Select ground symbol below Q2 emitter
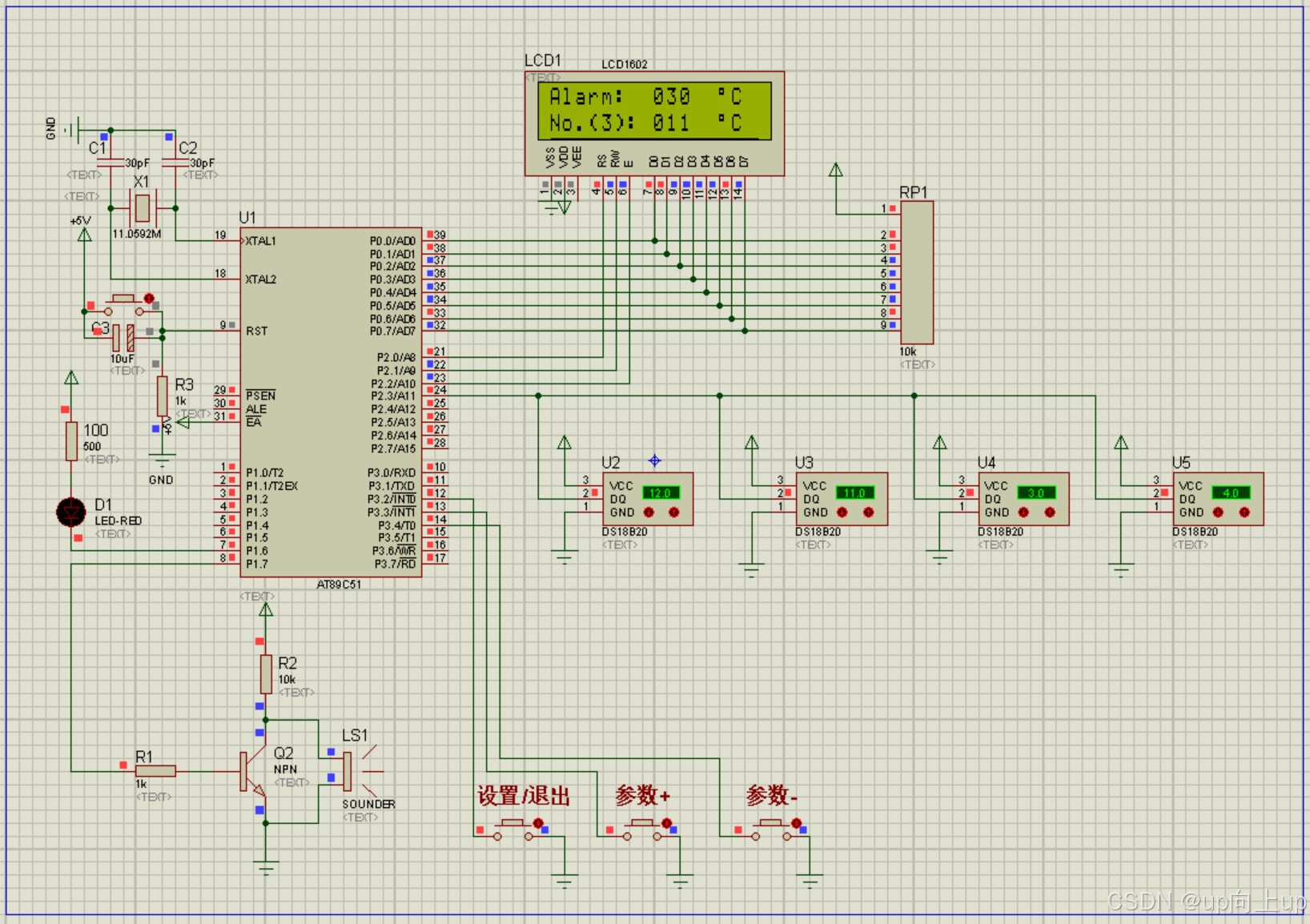The image size is (1310, 924). pyautogui.click(x=266, y=866)
